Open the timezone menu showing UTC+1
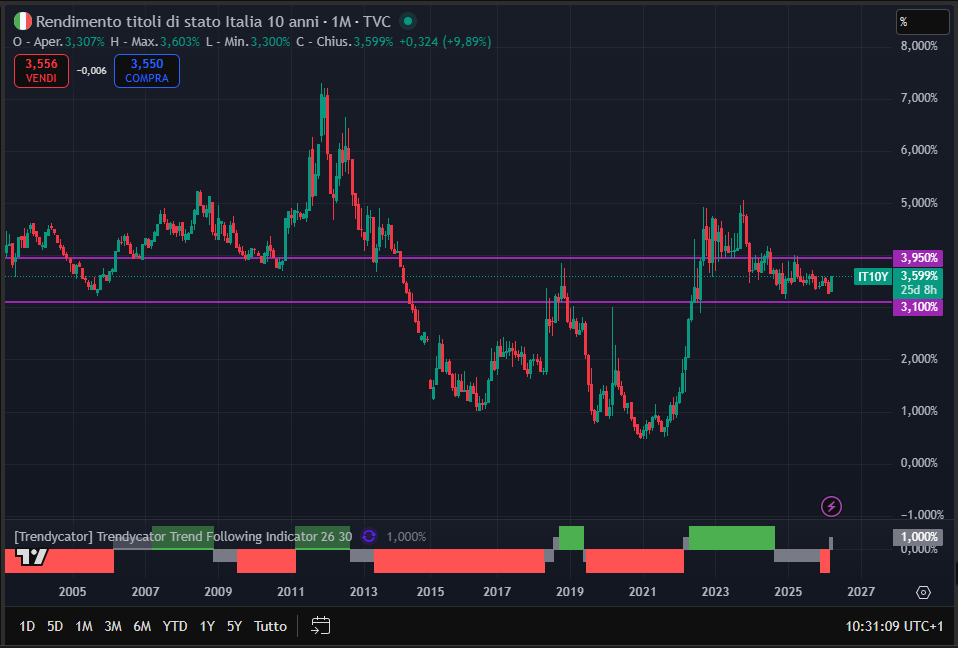The width and height of the screenshot is (958, 648). [x=894, y=626]
